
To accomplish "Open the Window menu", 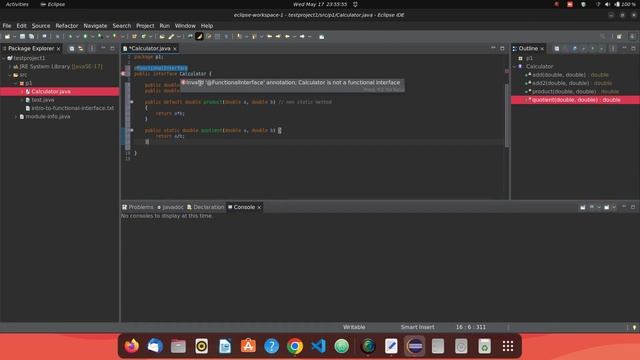I will click(185, 26).
